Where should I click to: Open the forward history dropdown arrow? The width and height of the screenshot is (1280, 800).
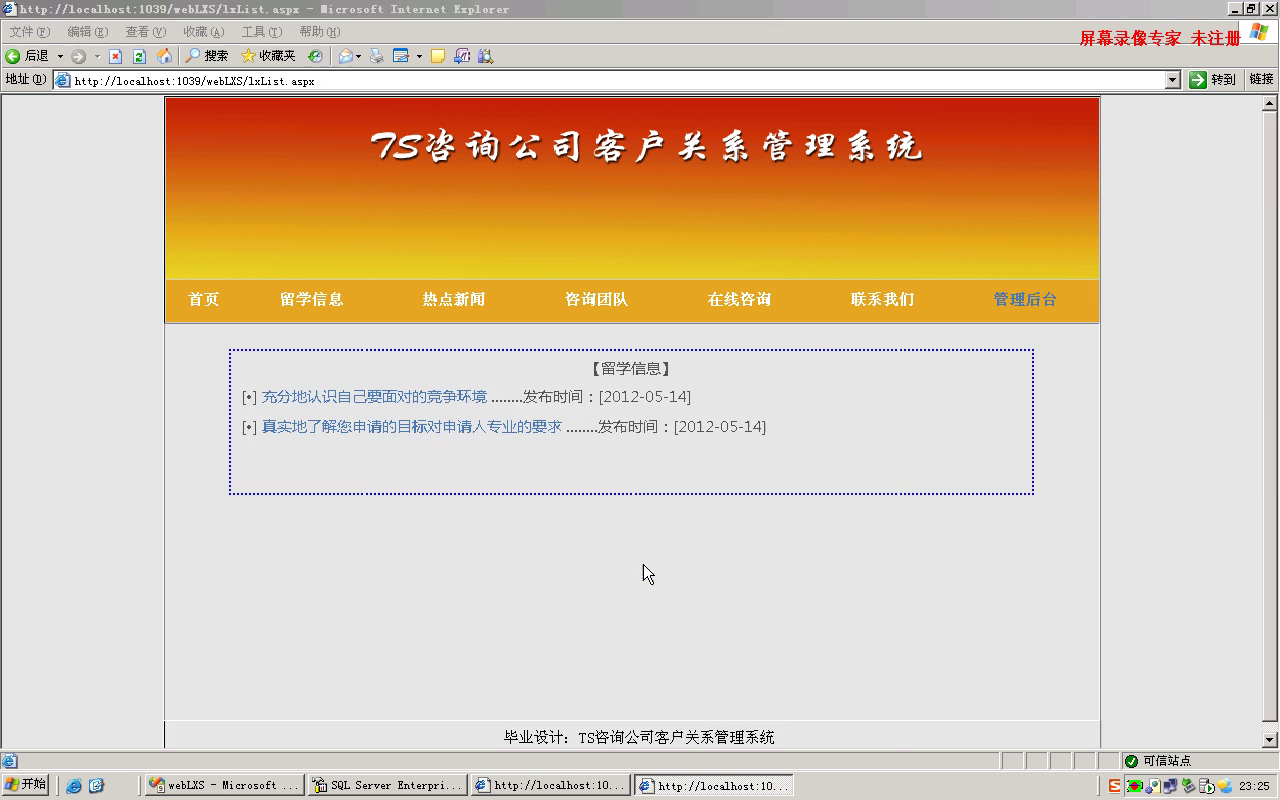[x=97, y=56]
